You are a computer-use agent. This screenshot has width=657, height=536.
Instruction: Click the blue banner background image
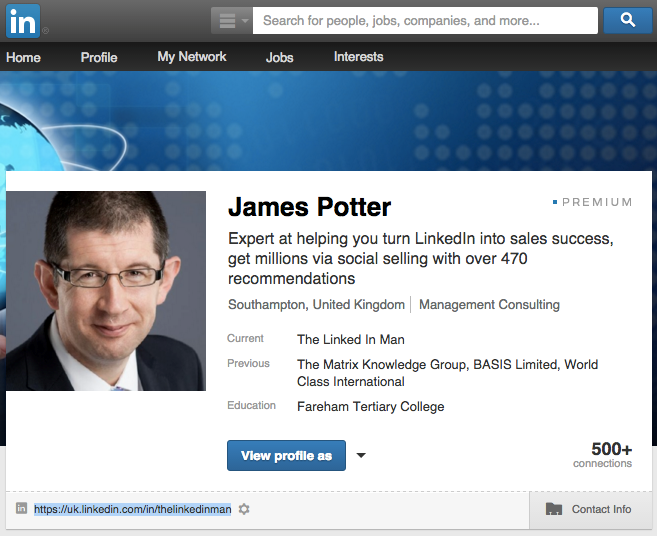[x=328, y=121]
